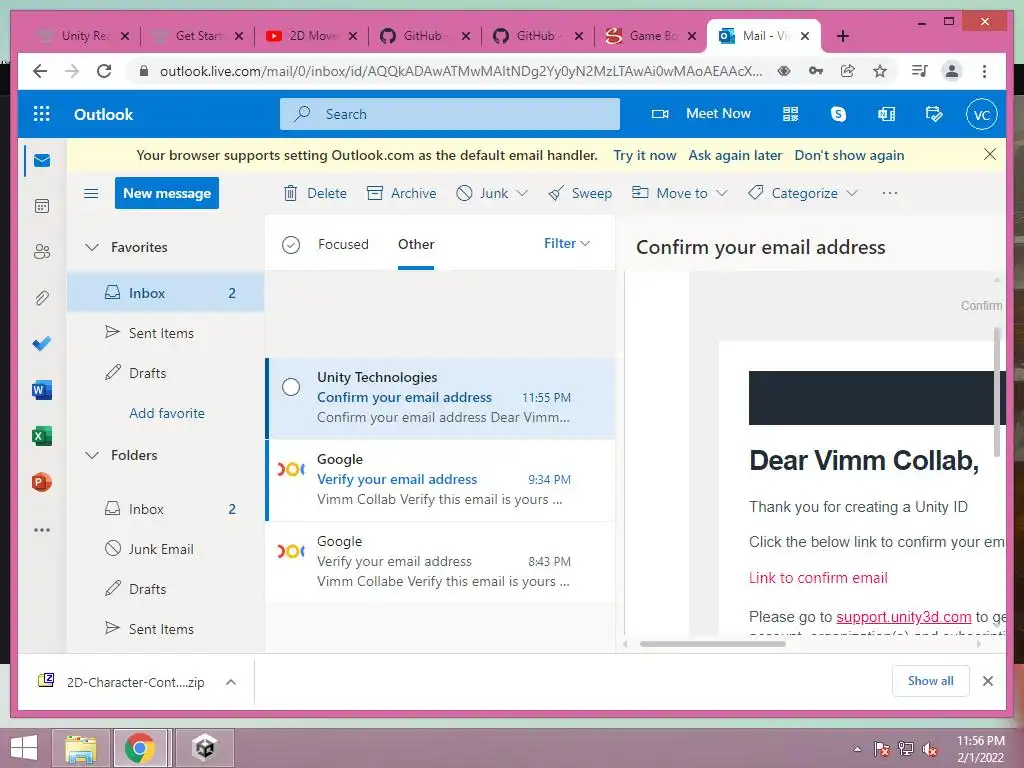The width and height of the screenshot is (1024, 768).
Task: Select the Mail icon in left rail
Action: [x=42, y=161]
